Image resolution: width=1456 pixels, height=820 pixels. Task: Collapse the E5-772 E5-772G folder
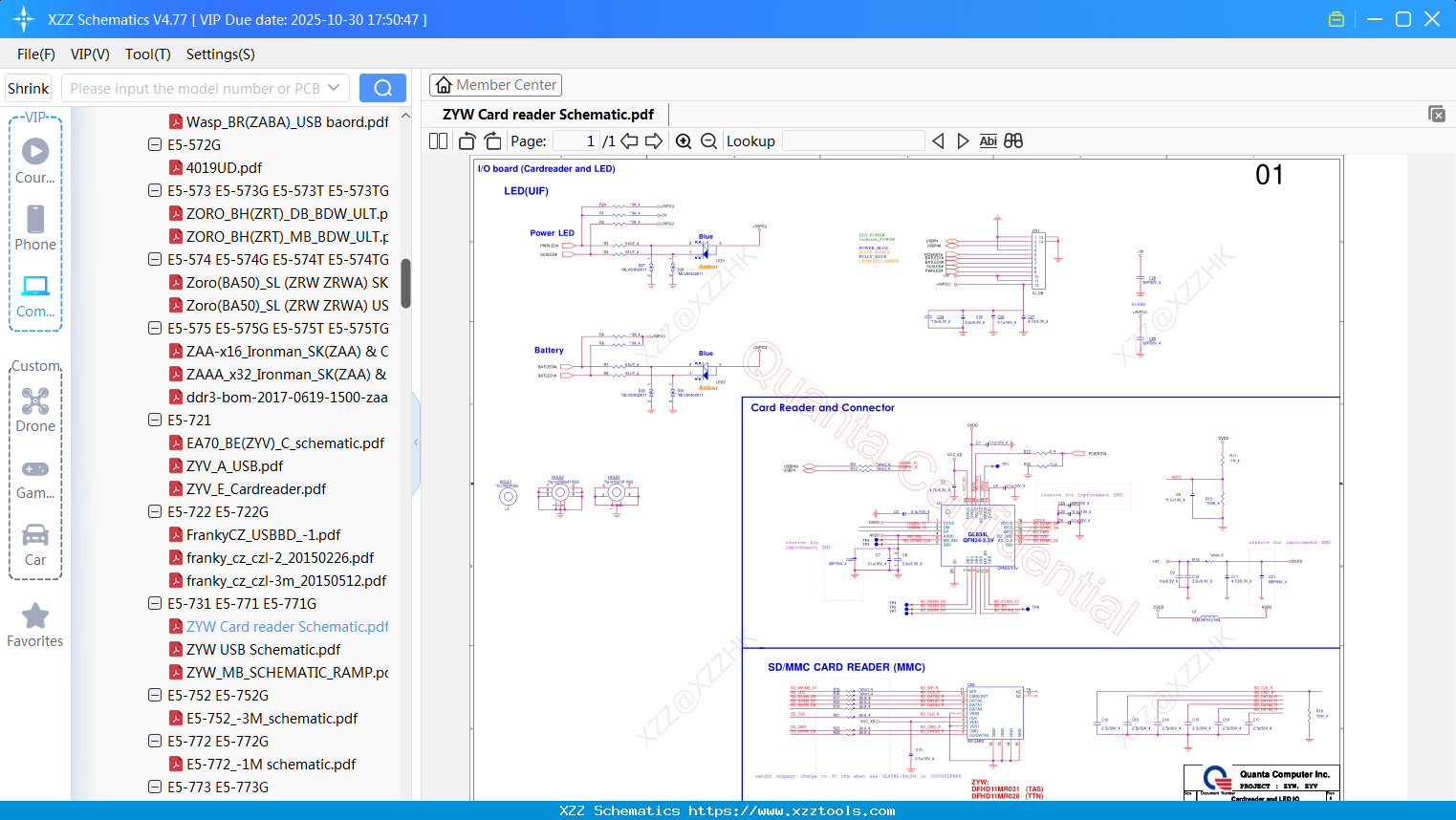click(x=155, y=741)
